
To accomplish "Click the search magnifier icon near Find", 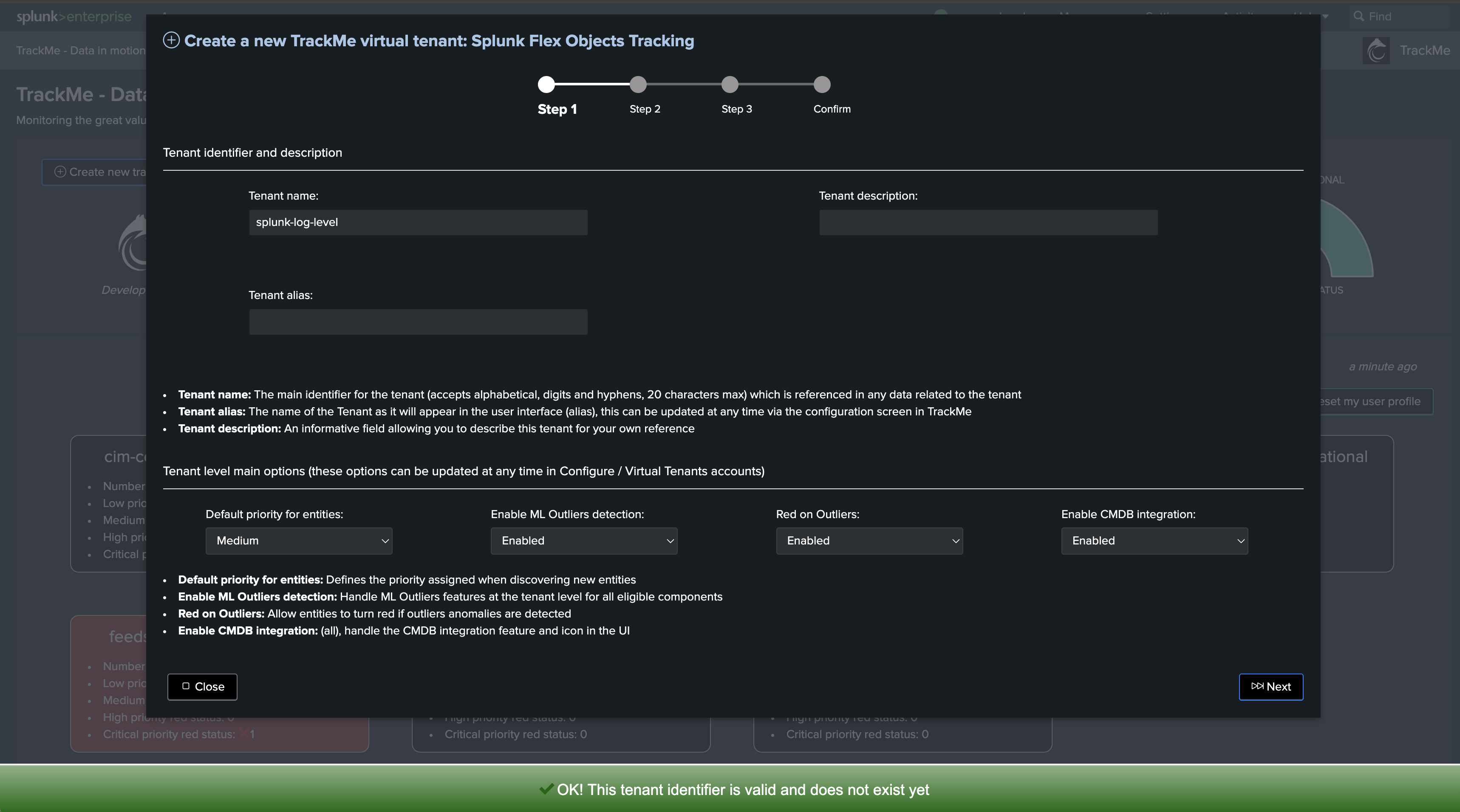I will tap(1358, 17).
